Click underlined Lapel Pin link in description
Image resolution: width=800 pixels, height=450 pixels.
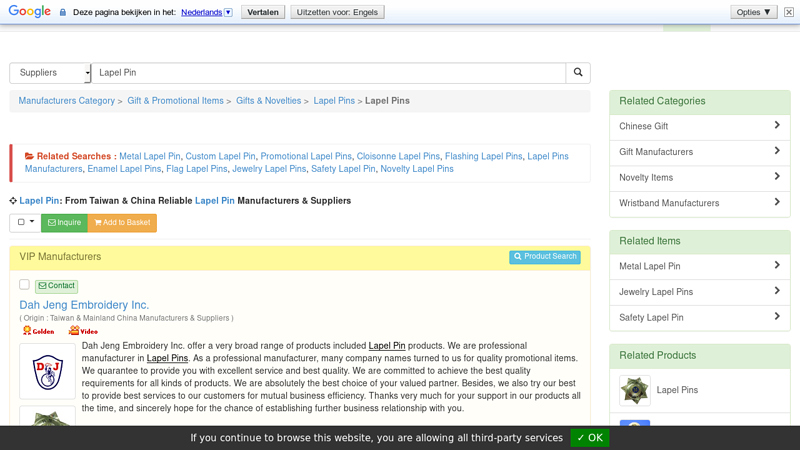(x=387, y=346)
